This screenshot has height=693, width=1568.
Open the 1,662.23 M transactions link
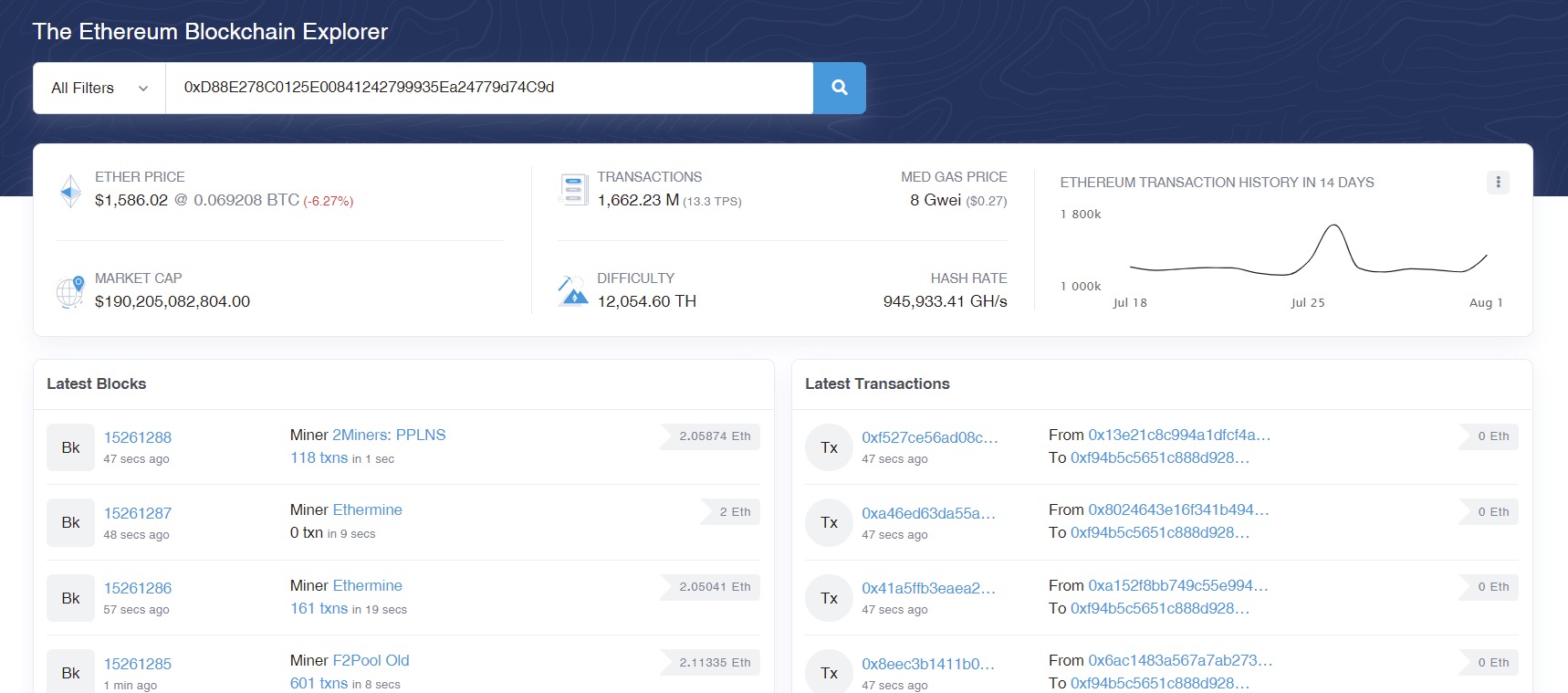(x=638, y=200)
